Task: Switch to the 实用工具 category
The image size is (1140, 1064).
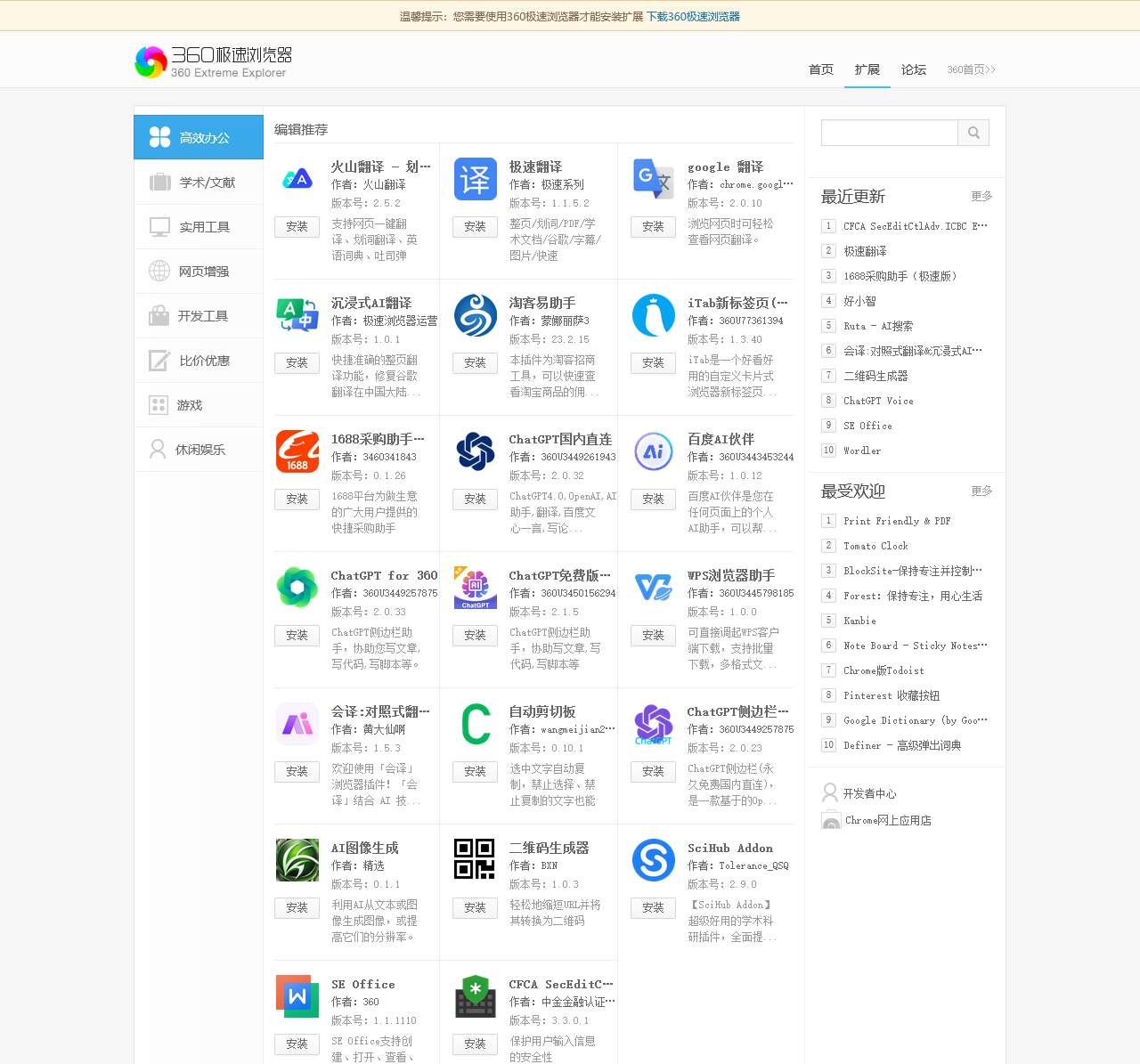Action: tap(199, 227)
